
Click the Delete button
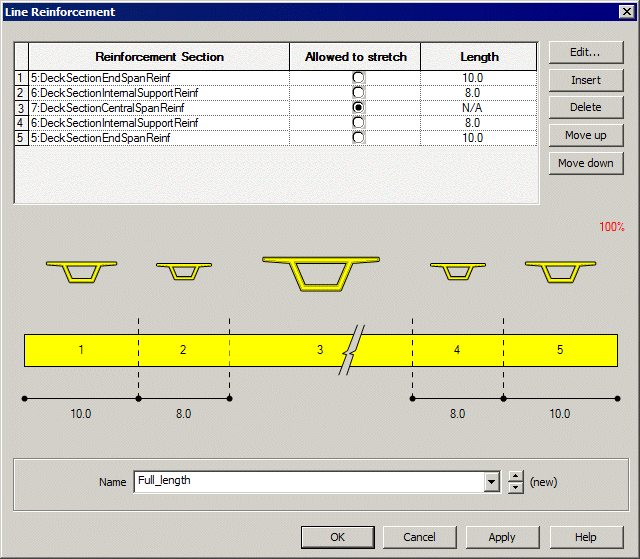586,107
